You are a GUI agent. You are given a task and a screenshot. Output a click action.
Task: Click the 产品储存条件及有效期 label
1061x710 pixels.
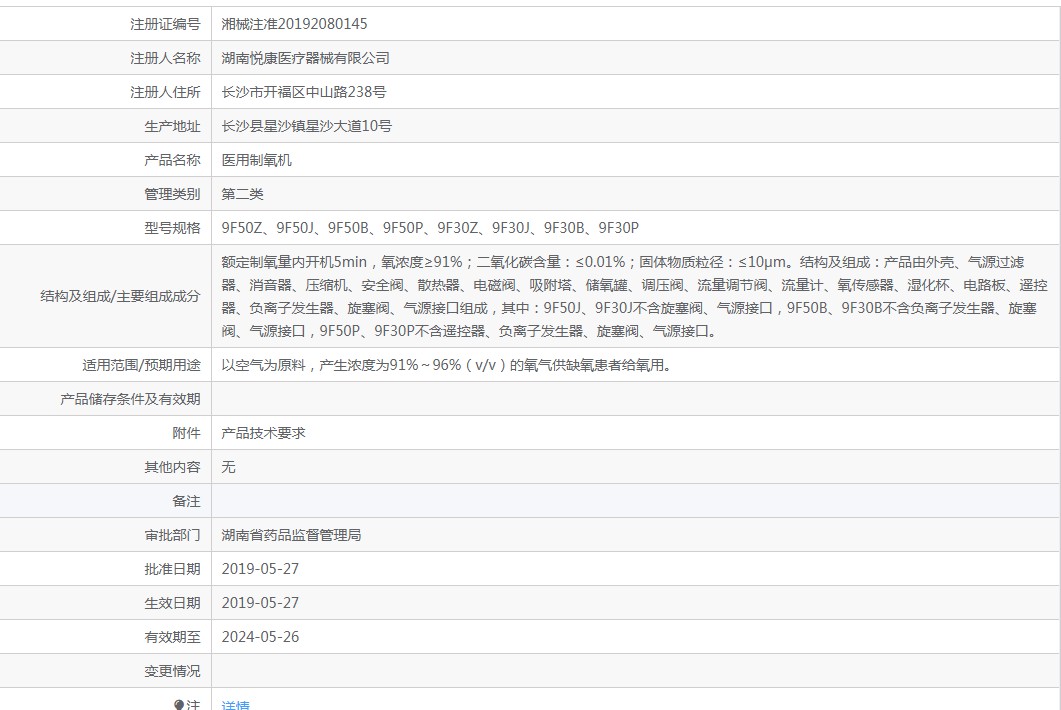[x=131, y=399]
